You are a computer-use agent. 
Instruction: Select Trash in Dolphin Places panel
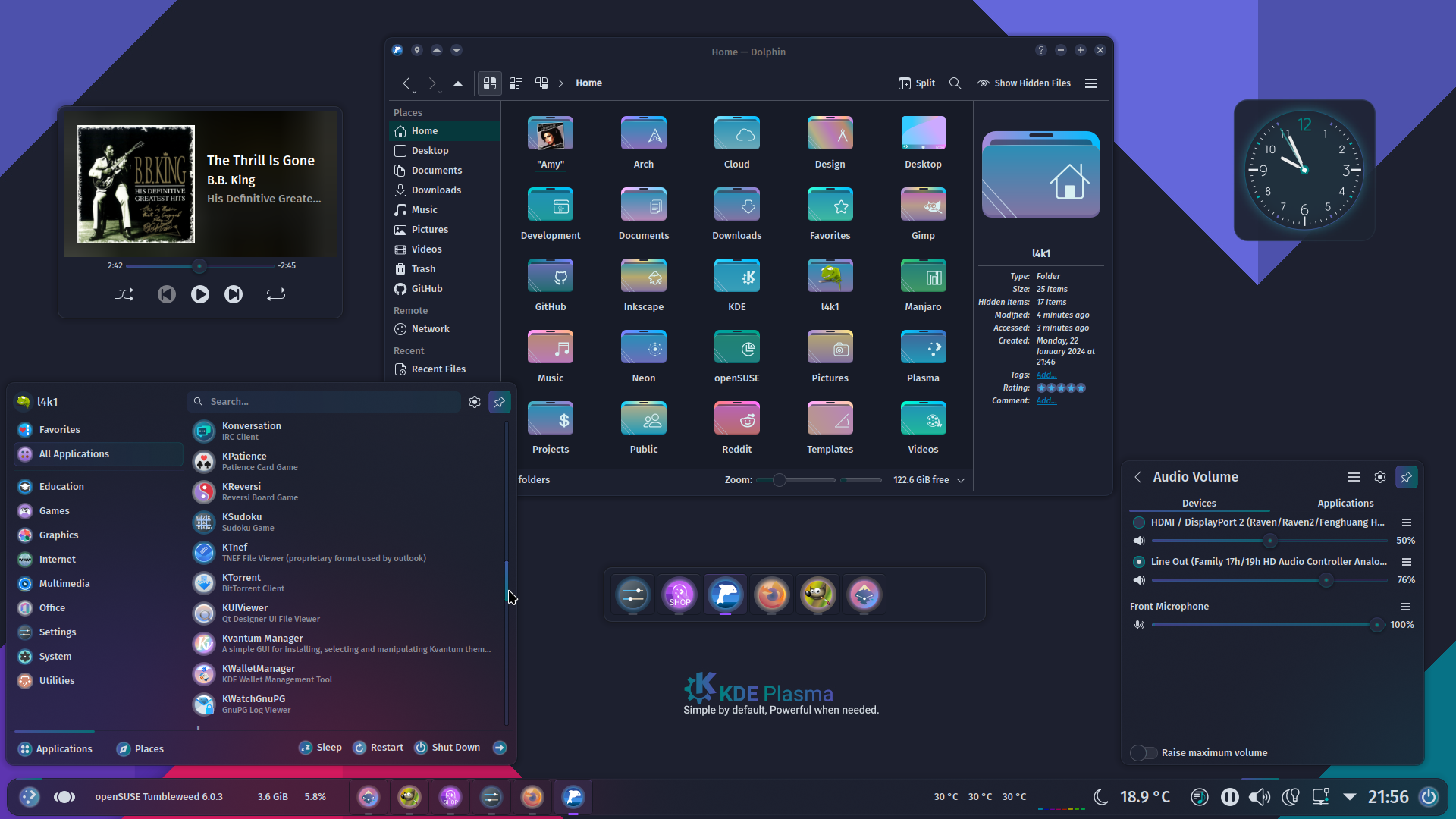tap(444, 269)
